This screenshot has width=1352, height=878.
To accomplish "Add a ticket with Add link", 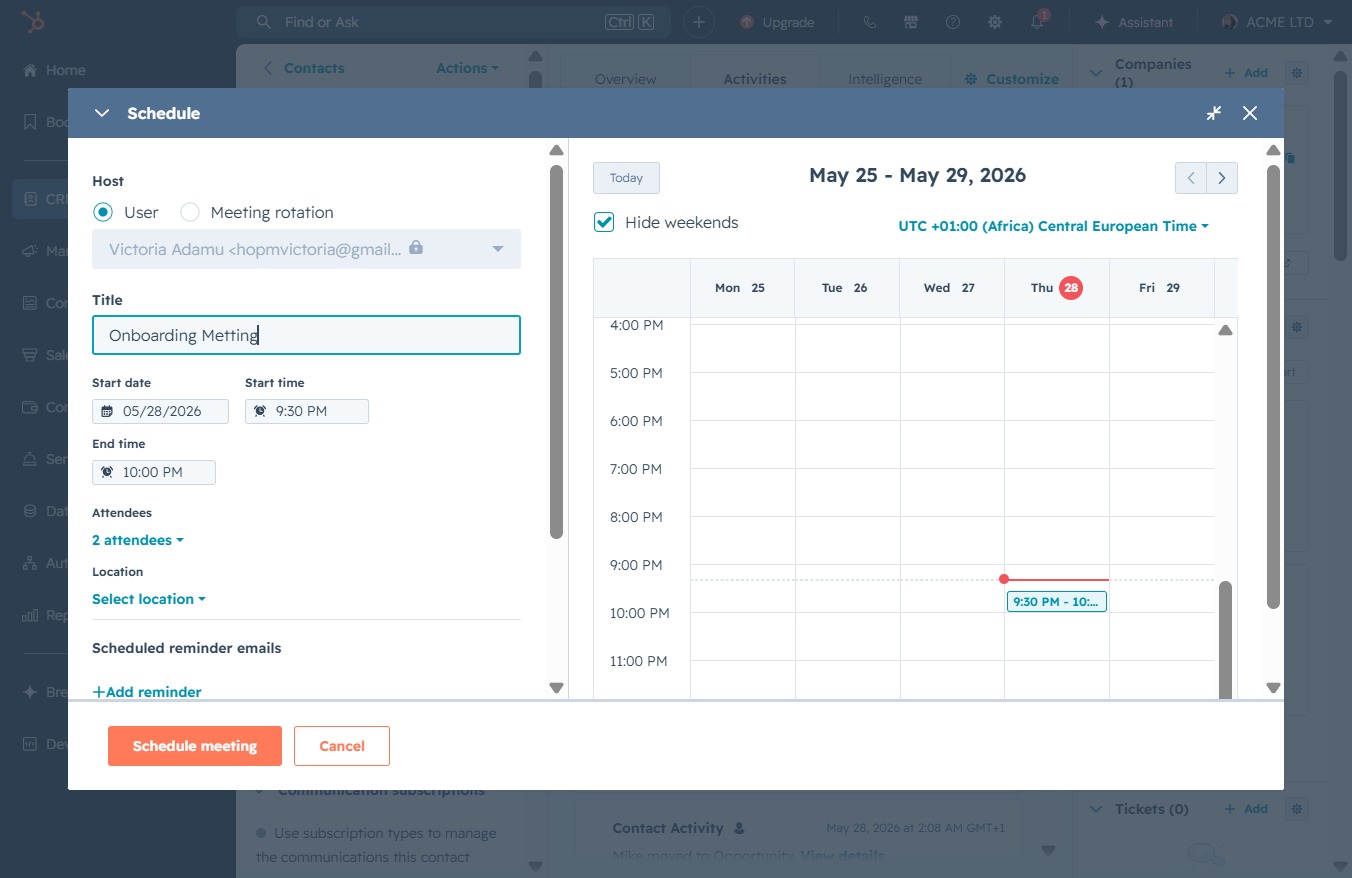I will pyautogui.click(x=1246, y=809).
